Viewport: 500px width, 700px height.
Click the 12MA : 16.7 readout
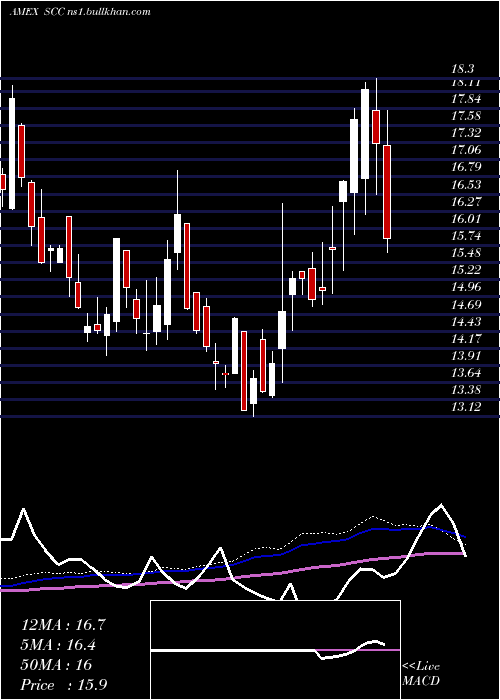click(x=63, y=625)
